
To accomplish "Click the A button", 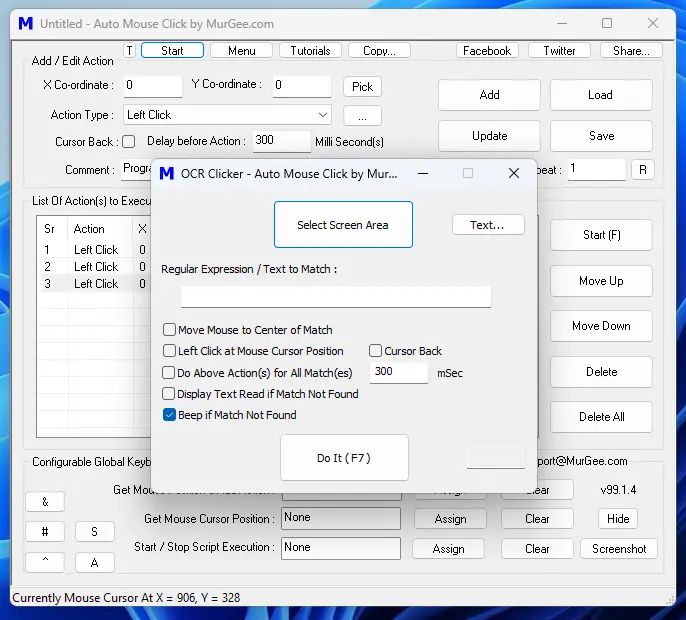I will point(94,562).
